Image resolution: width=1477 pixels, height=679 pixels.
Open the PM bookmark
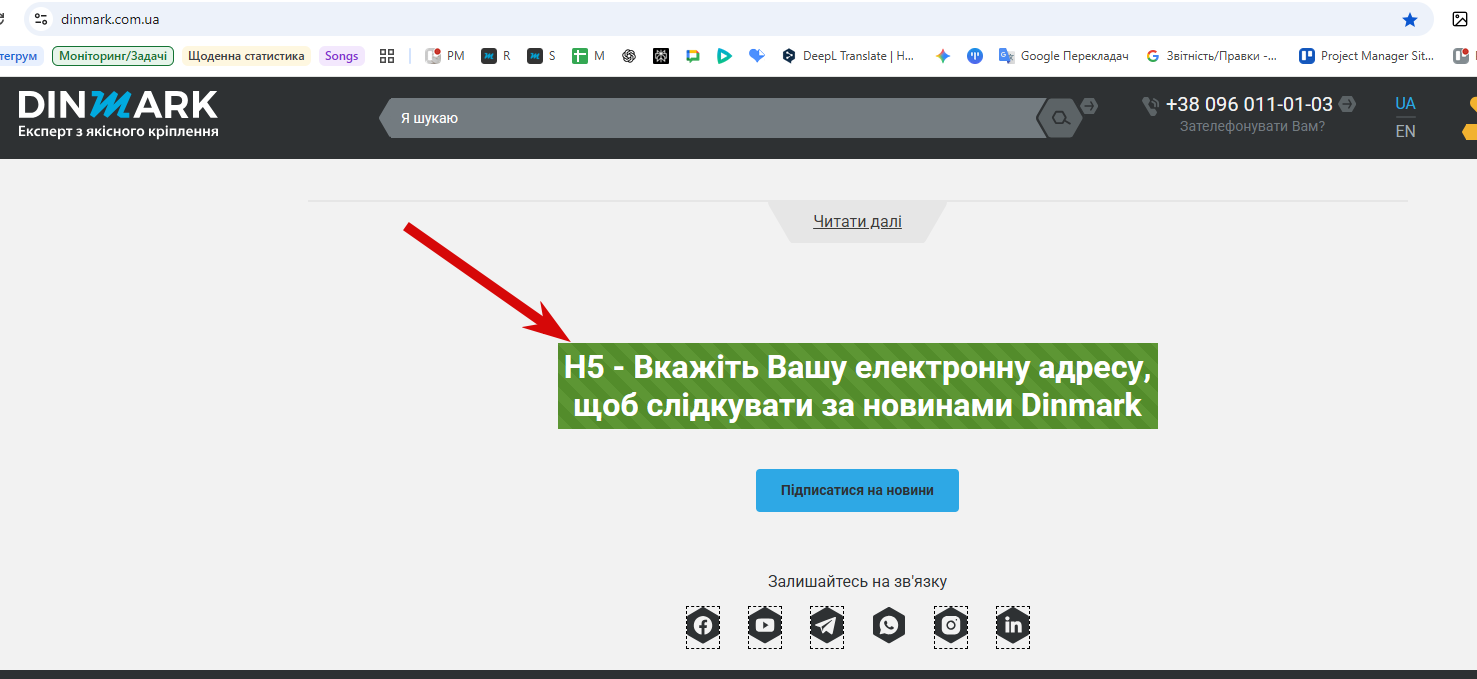(x=445, y=56)
